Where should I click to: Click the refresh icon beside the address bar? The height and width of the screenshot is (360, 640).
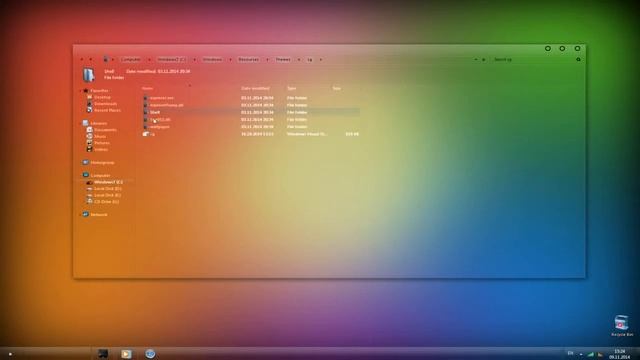point(484,60)
